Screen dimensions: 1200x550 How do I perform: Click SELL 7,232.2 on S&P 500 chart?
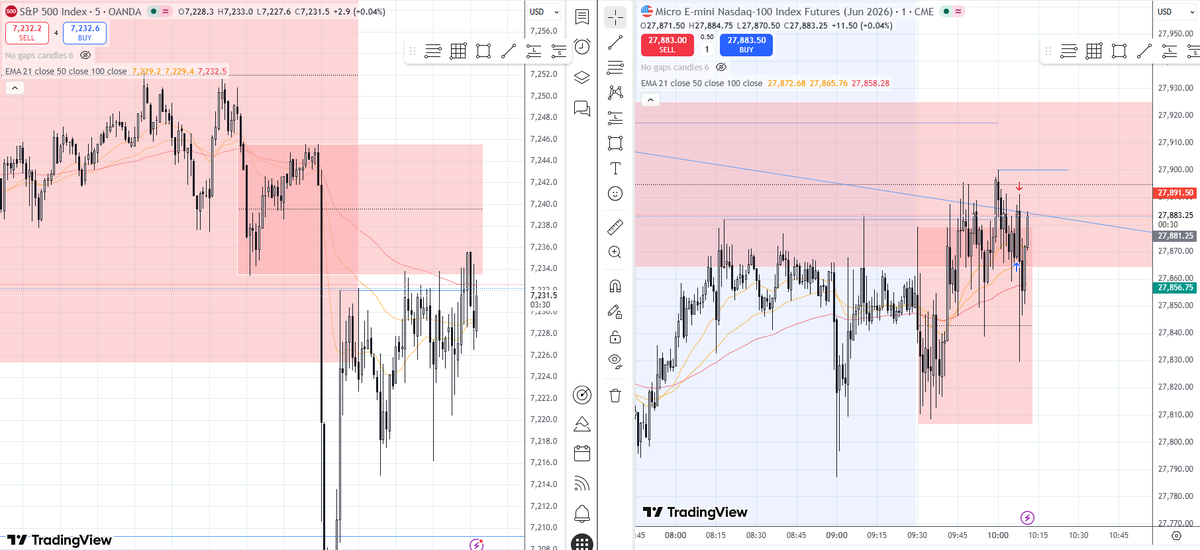(27, 33)
